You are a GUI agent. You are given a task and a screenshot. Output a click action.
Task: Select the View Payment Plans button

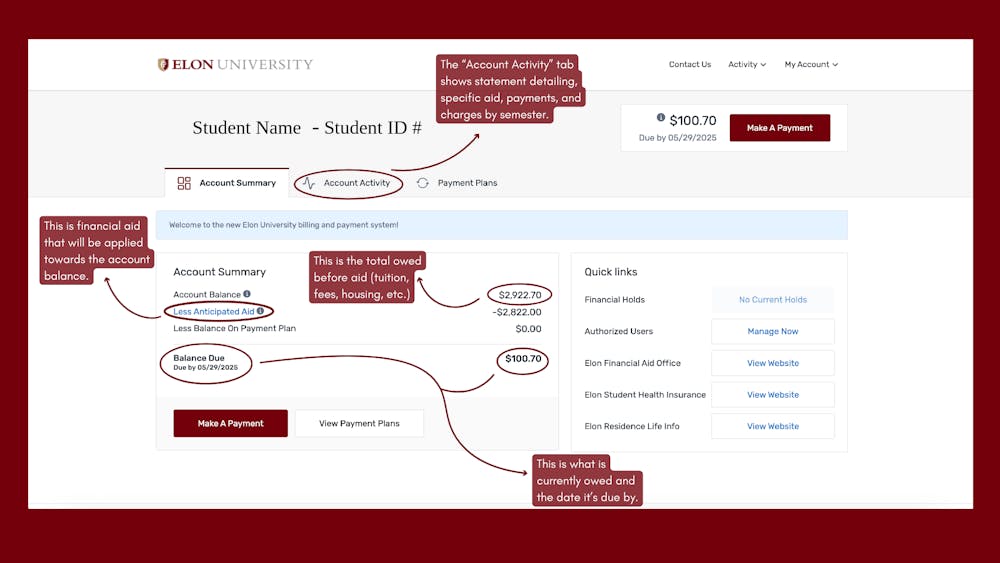(359, 424)
